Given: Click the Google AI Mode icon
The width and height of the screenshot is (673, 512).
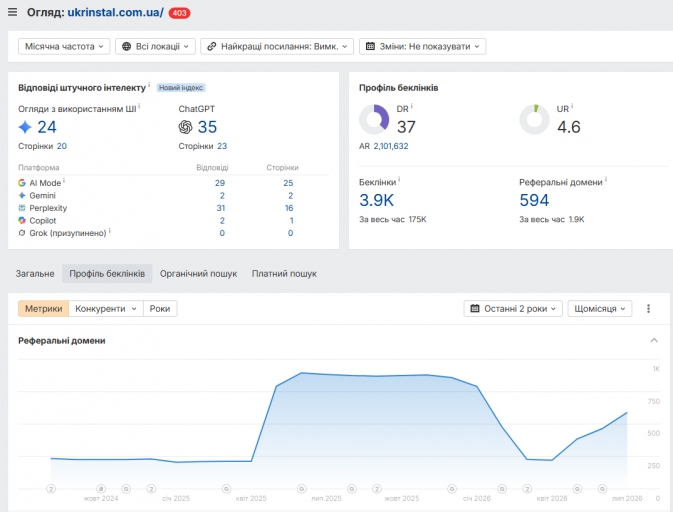Looking at the screenshot, I should point(22,183).
